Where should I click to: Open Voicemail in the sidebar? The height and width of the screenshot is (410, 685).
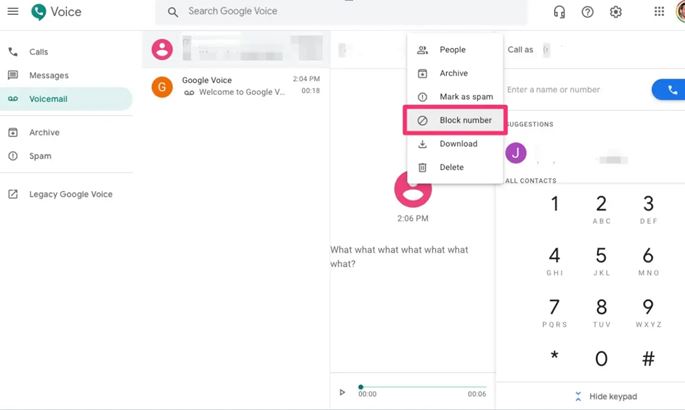point(66,99)
